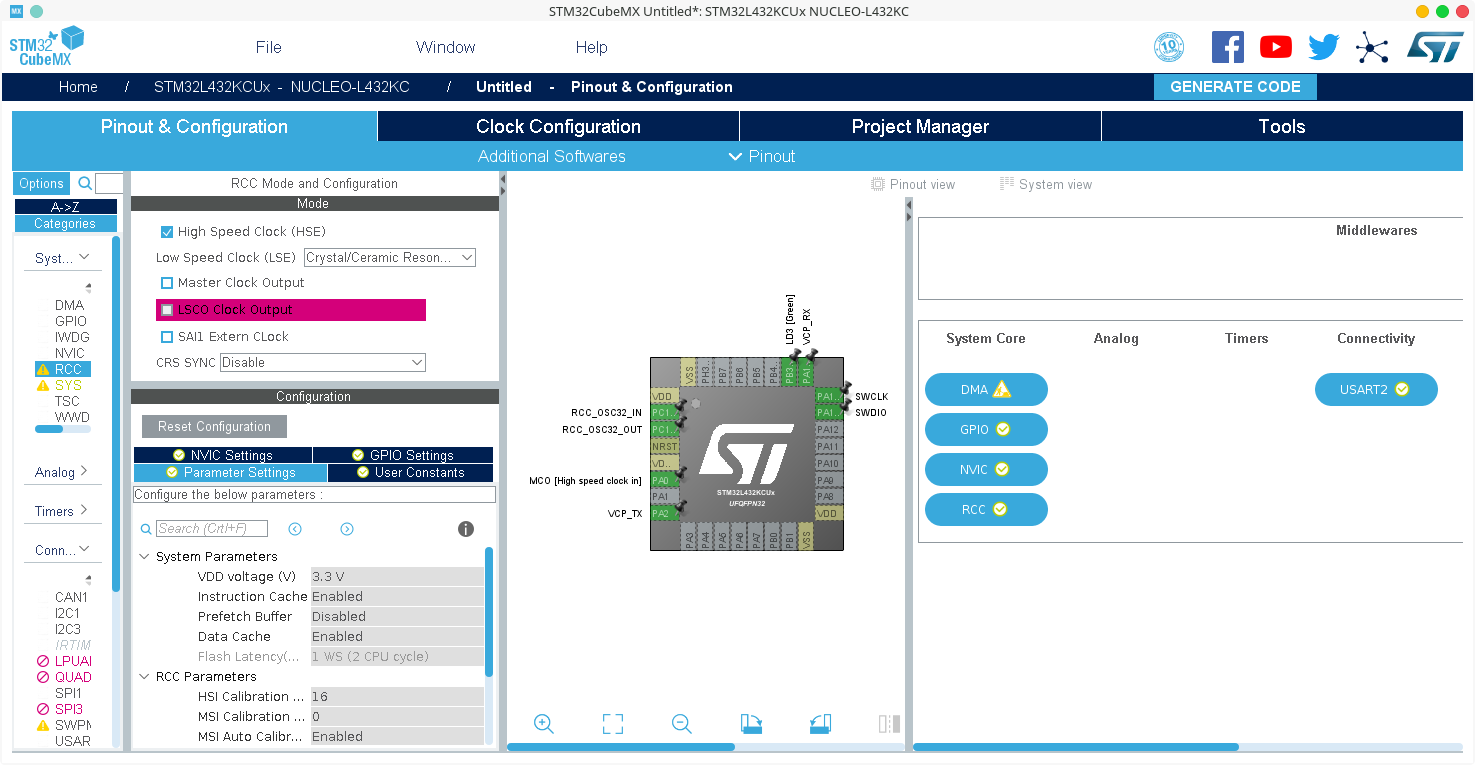Switch to the Clock Configuration tab
This screenshot has width=1475, height=765.
tap(558, 127)
